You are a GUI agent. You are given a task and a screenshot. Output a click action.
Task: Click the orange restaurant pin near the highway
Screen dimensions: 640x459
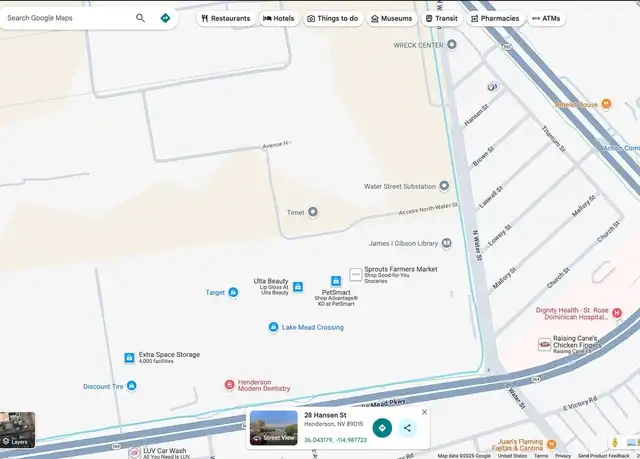pyautogui.click(x=607, y=104)
